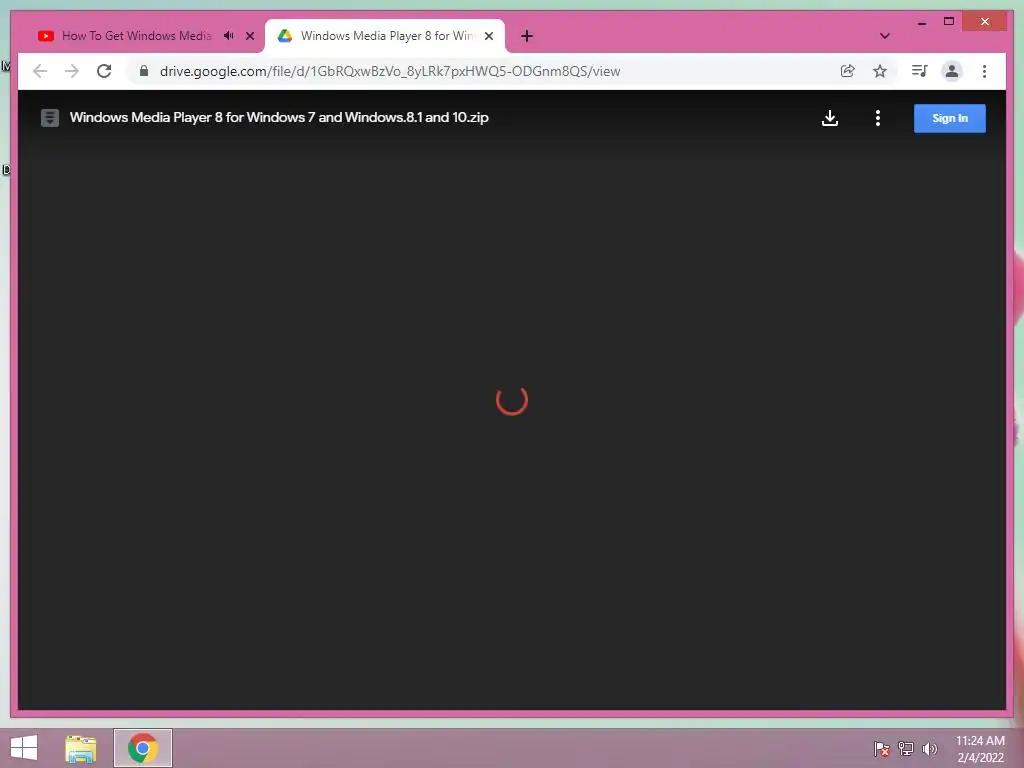Image resolution: width=1024 pixels, height=768 pixels.
Task: Select the Windows Media Player 8 Drive tab
Action: pos(386,36)
